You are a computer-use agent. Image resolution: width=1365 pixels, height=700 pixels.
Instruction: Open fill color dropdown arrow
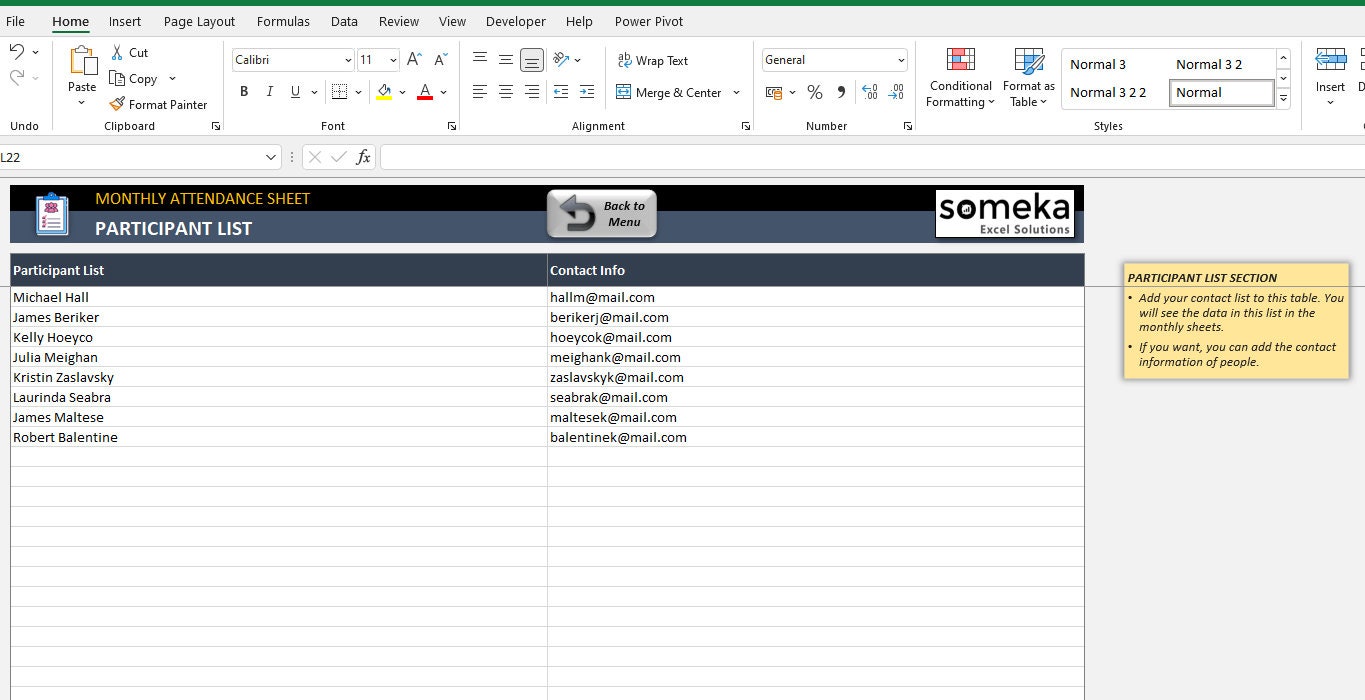coord(402,92)
